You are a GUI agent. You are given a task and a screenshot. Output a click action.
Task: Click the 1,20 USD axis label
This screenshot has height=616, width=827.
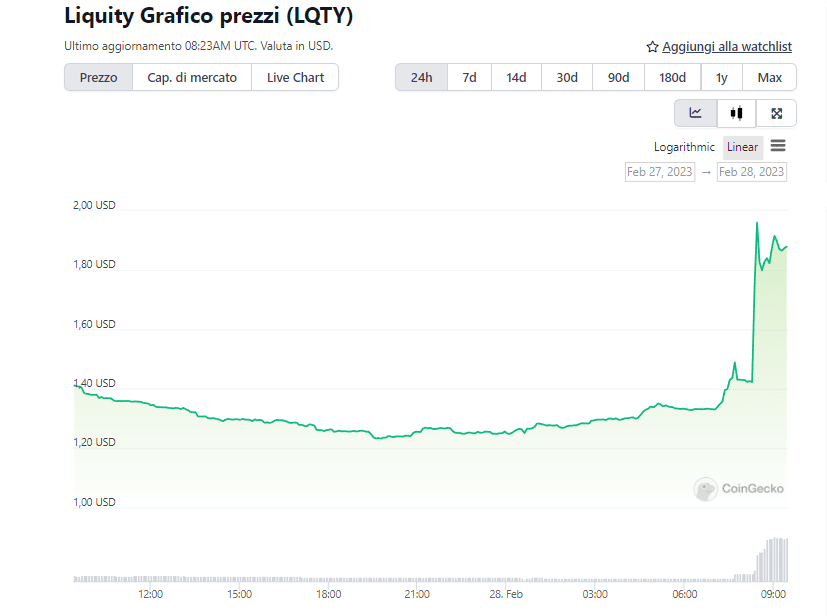(94, 442)
